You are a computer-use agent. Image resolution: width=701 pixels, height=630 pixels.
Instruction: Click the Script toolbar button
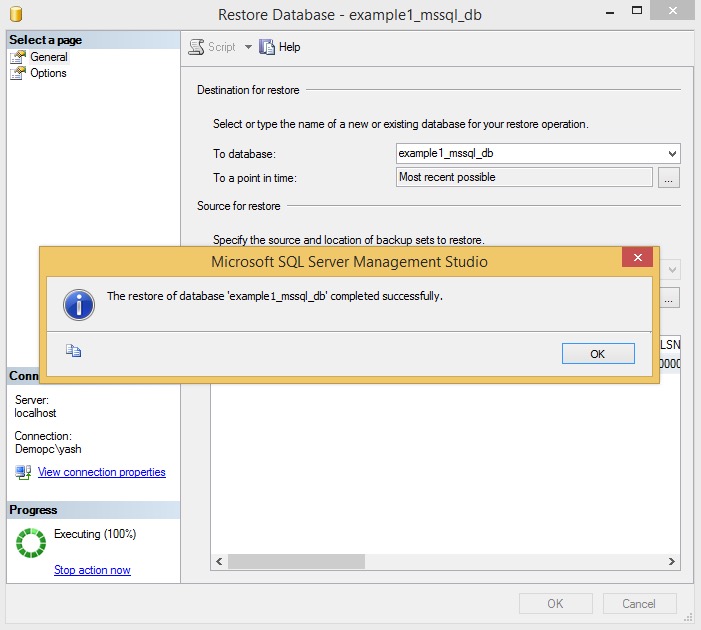[212, 47]
